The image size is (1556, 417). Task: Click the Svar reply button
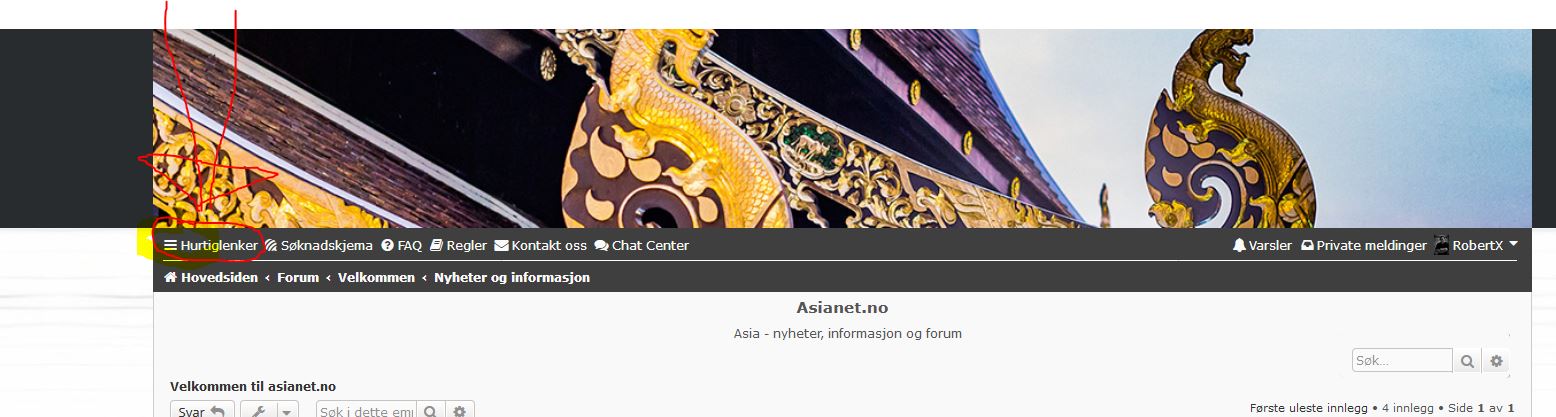[203, 411]
